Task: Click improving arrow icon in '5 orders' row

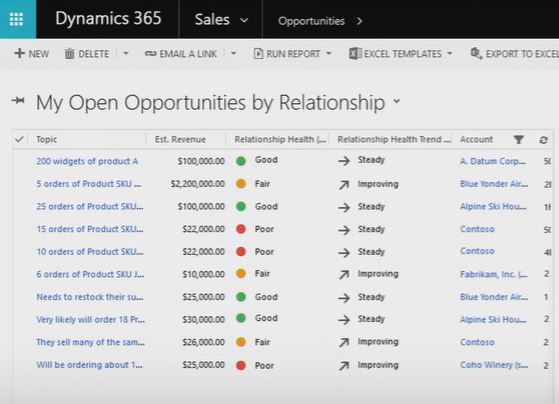Action: point(344,185)
